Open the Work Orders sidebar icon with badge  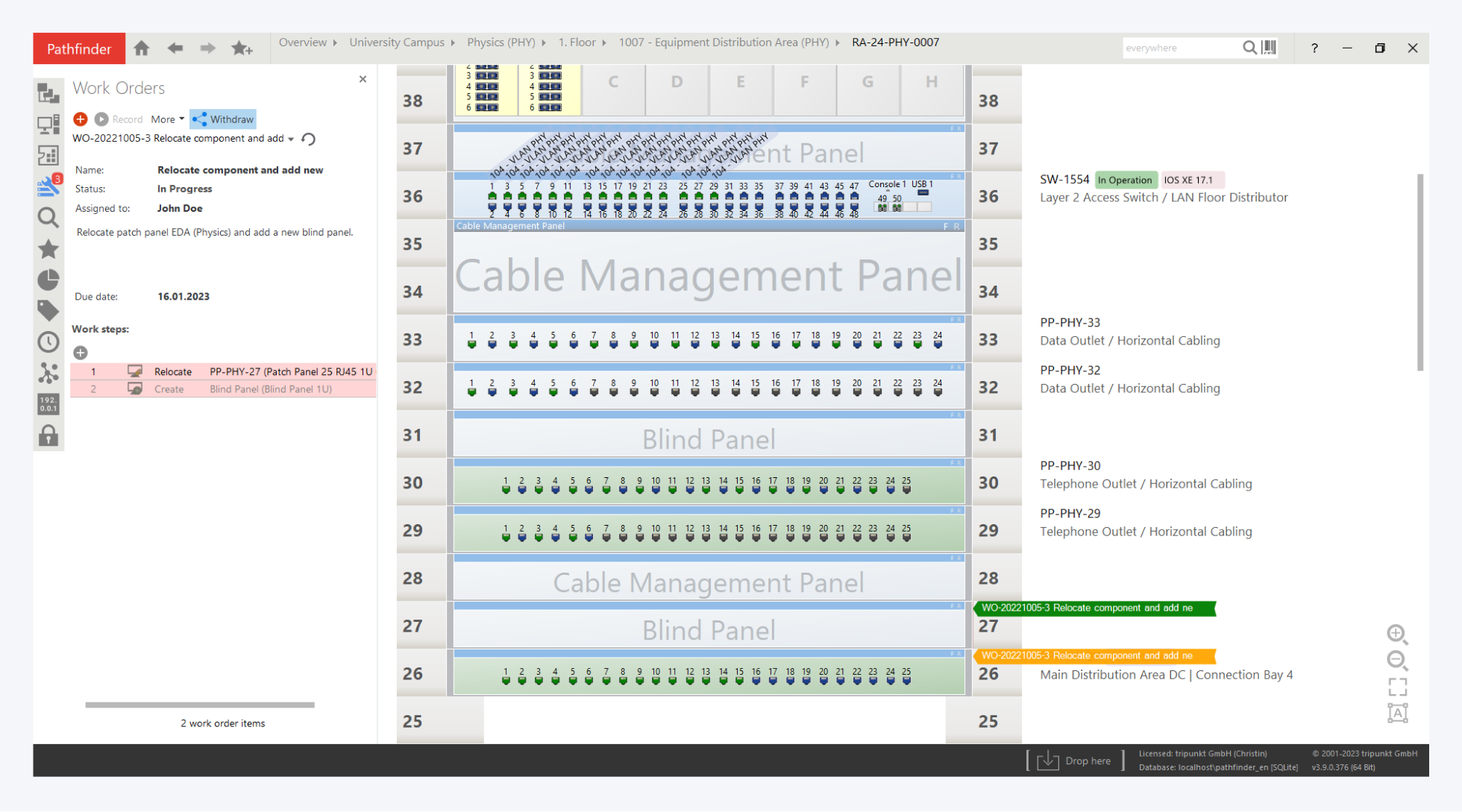(48, 186)
